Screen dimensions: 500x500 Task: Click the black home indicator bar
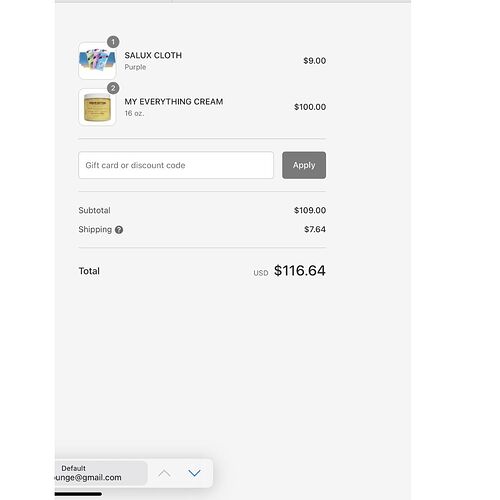pos(78,494)
